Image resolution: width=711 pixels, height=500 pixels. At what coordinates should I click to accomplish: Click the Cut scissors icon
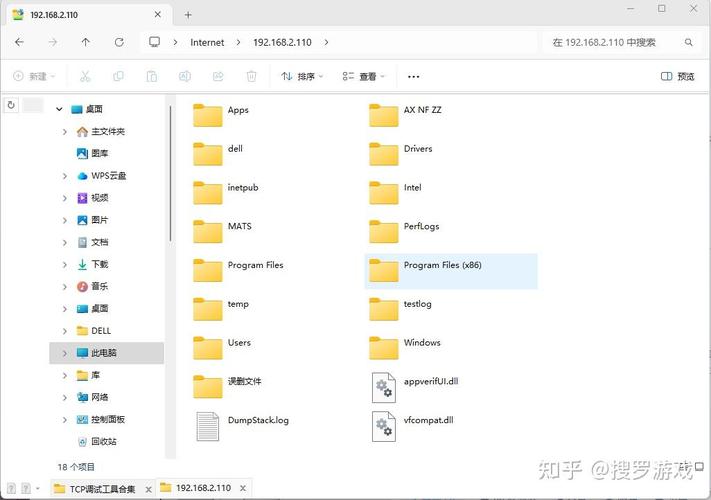pos(85,76)
